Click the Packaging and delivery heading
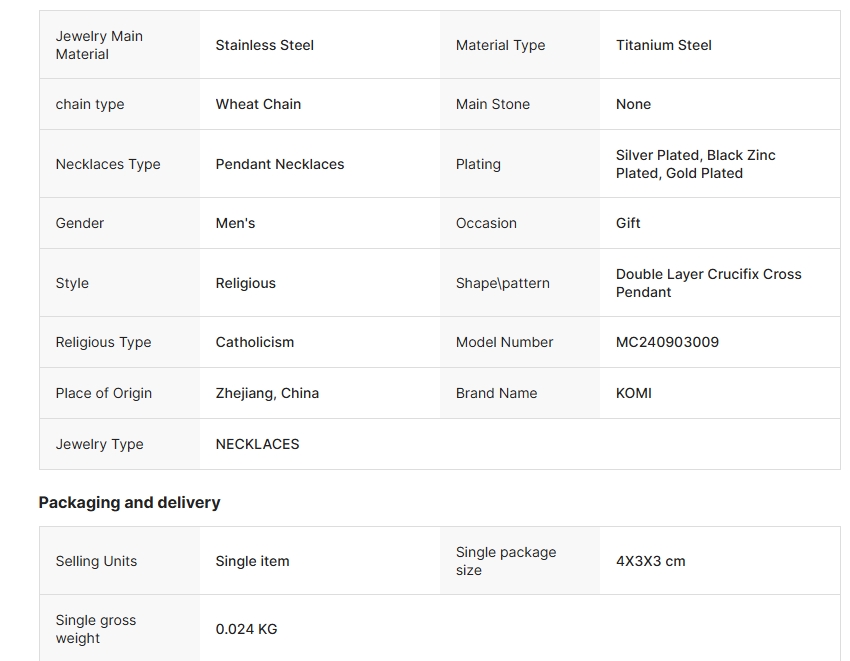850x661 pixels. tap(129, 502)
